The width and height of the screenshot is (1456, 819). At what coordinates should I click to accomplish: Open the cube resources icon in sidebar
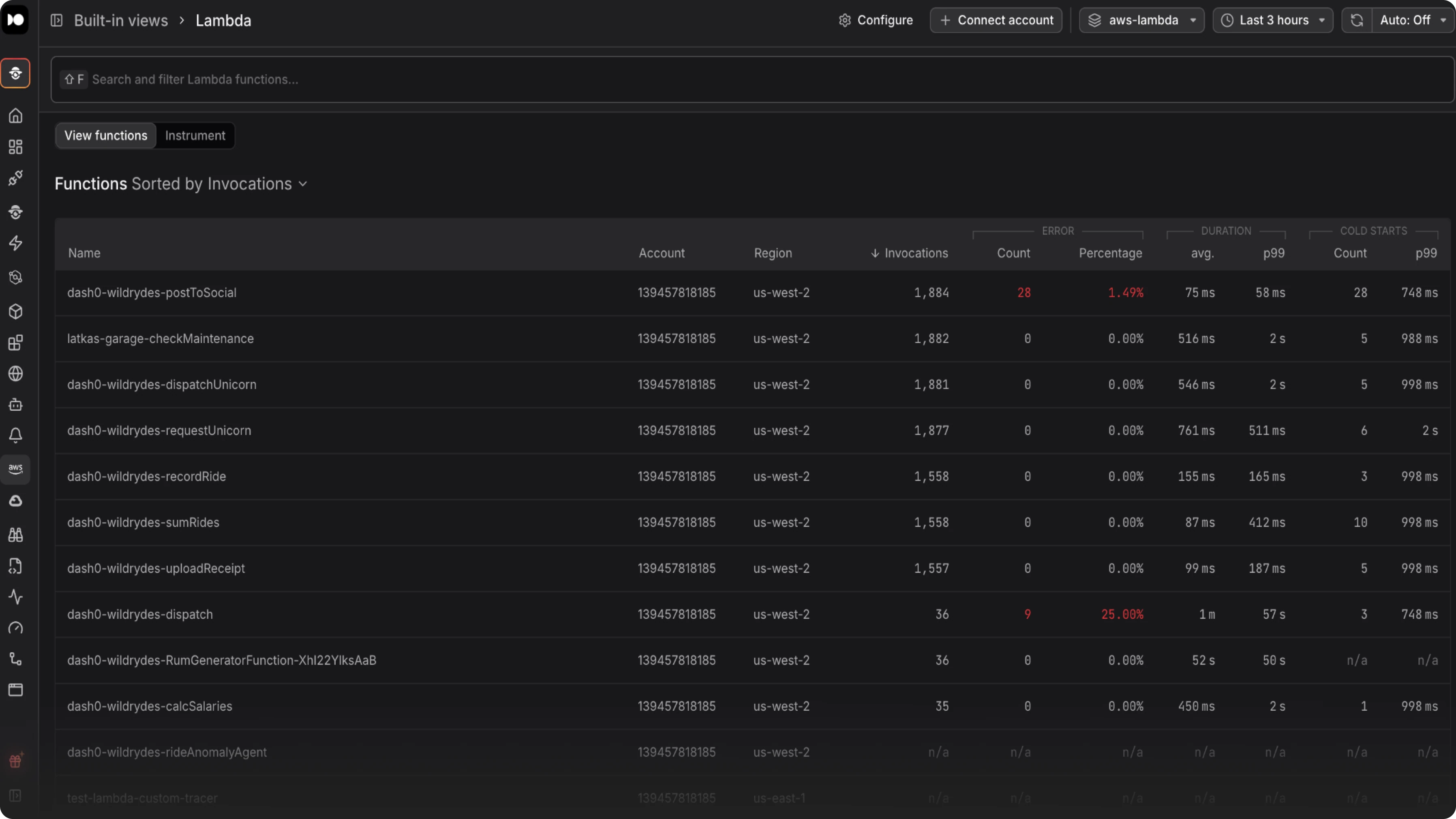[15, 311]
